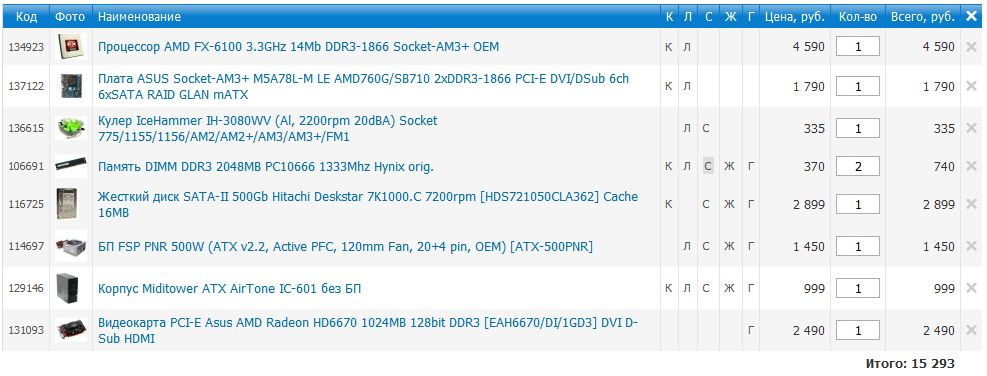Focus the quantity field for ASUS board
987x376 pixels.
[x=857, y=86]
